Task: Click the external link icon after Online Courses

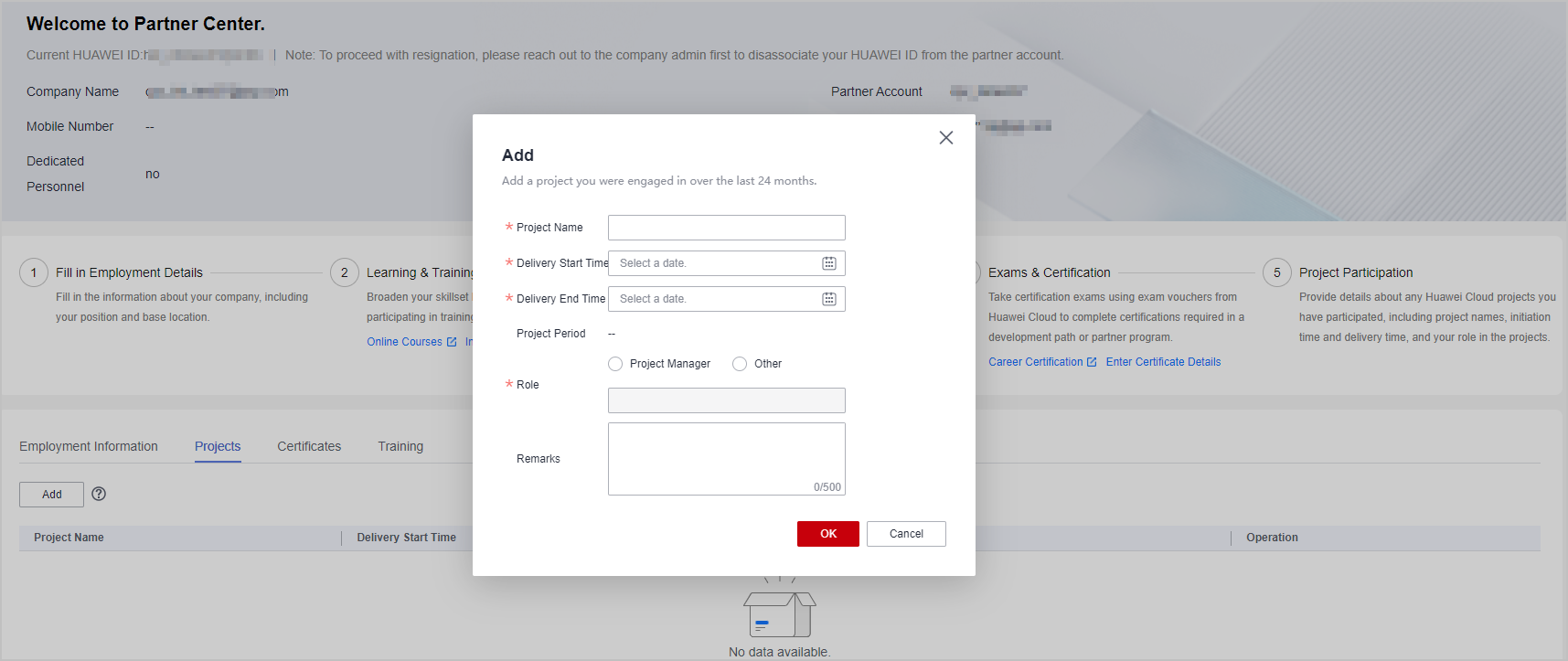Action: (451, 342)
